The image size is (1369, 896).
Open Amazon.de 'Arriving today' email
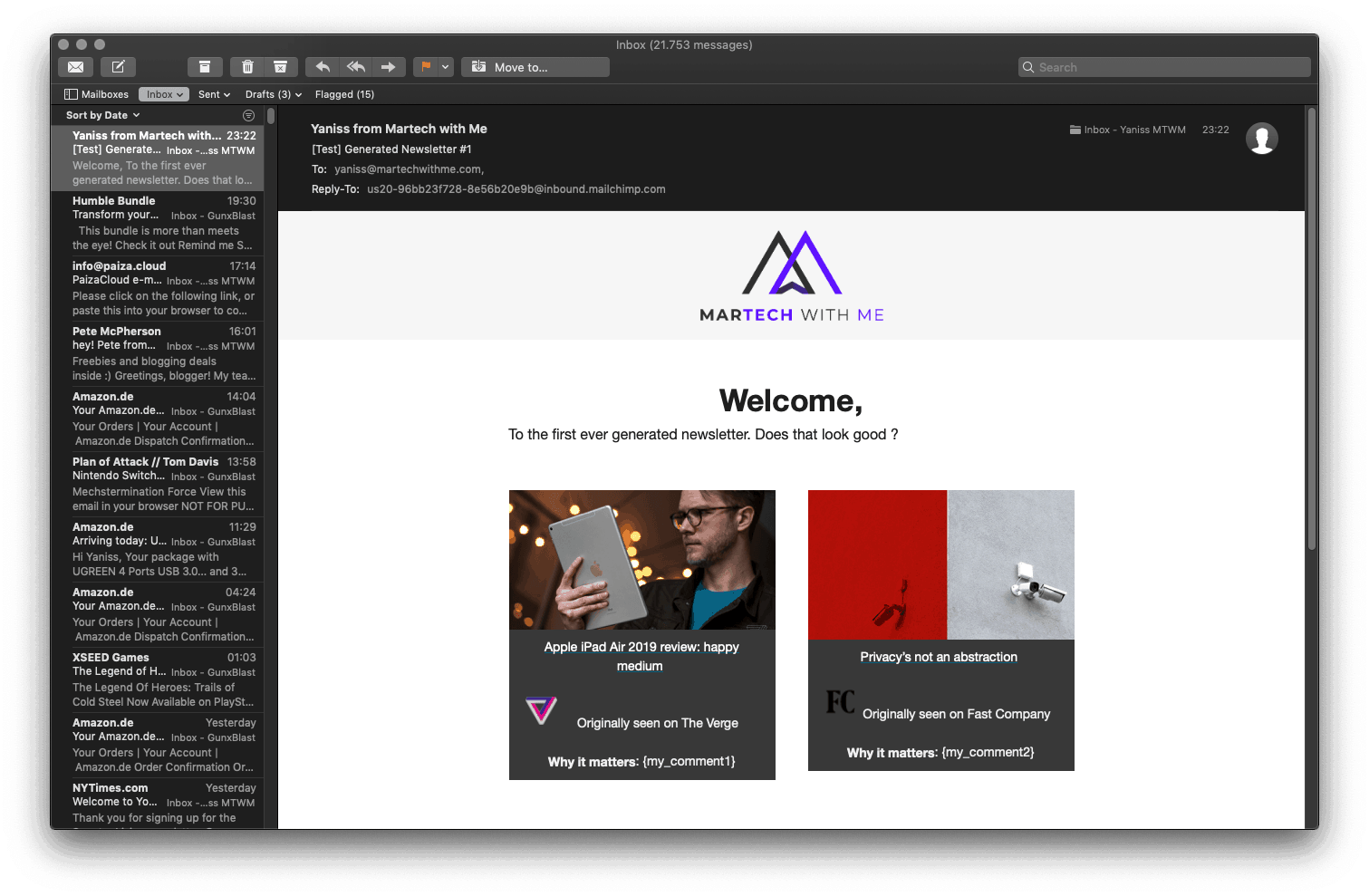(x=158, y=549)
